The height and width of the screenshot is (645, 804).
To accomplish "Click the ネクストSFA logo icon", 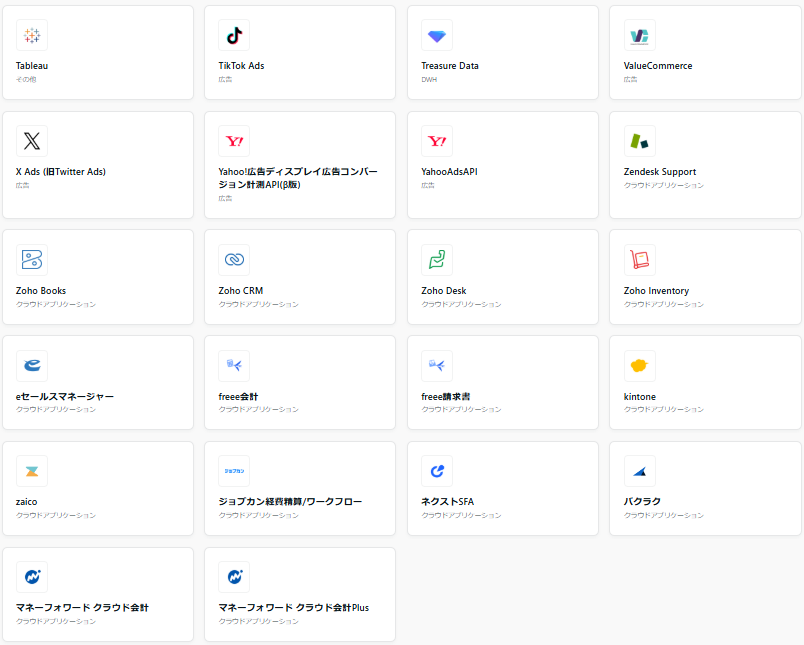I will tap(437, 471).
